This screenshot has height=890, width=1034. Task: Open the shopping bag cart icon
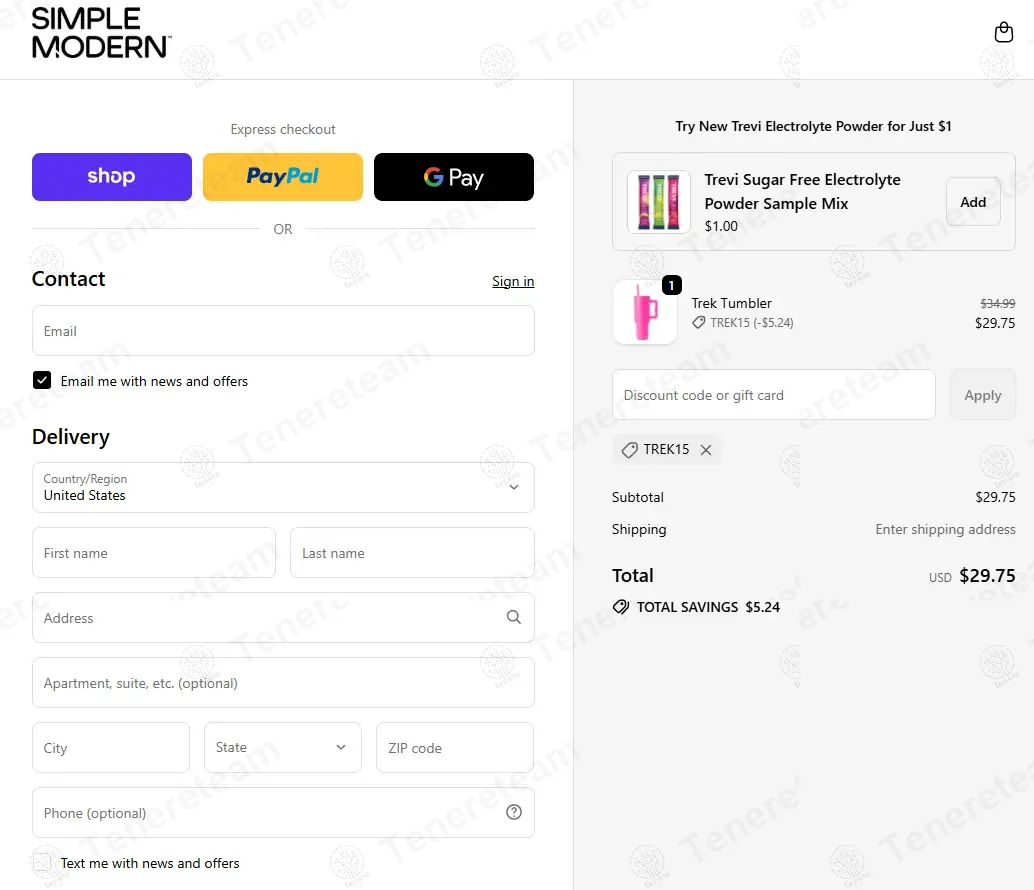click(x=1004, y=33)
